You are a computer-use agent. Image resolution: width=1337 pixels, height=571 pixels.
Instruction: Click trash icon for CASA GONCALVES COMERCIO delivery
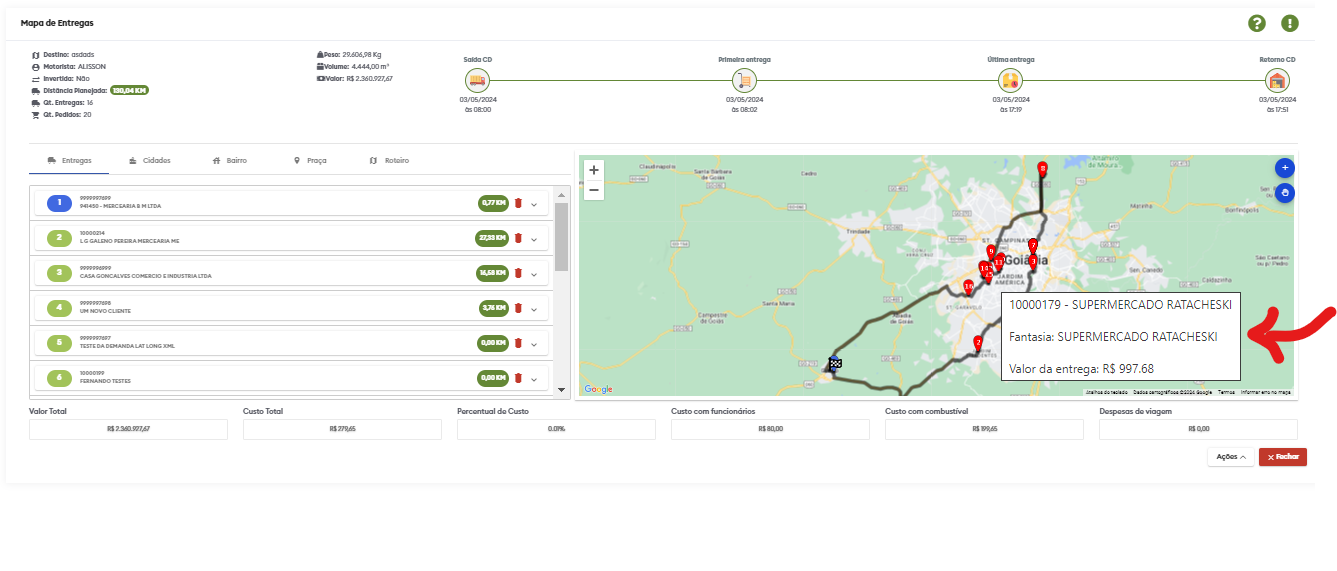pyautogui.click(x=518, y=273)
